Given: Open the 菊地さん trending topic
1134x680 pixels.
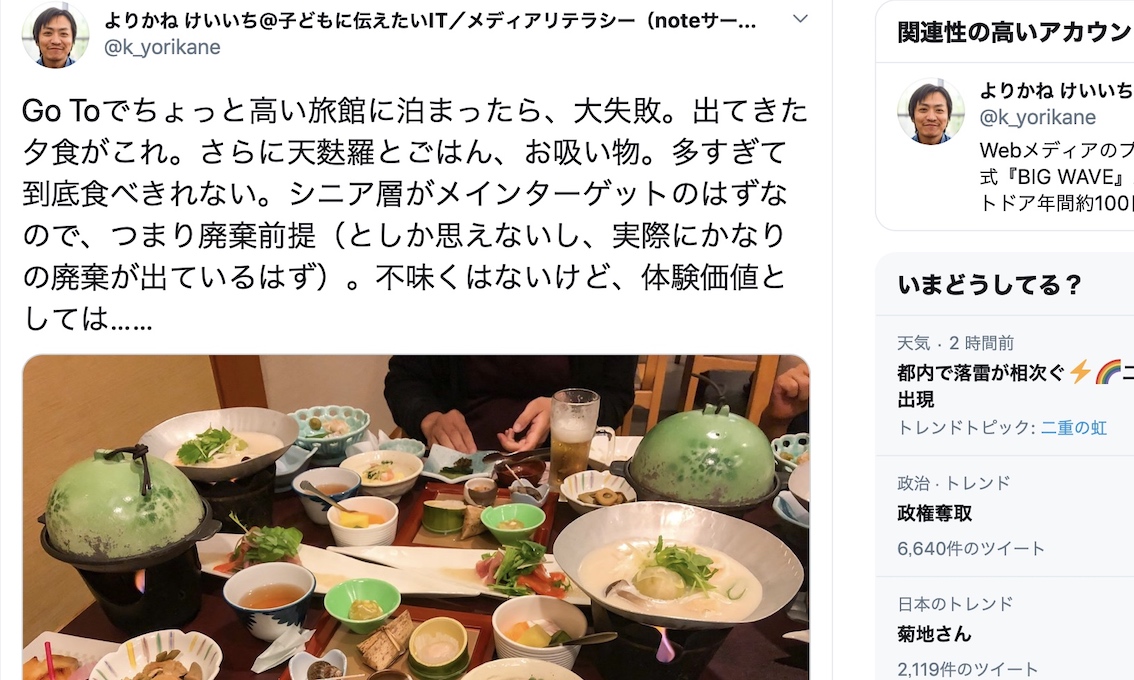Looking at the screenshot, I should click(x=934, y=634).
